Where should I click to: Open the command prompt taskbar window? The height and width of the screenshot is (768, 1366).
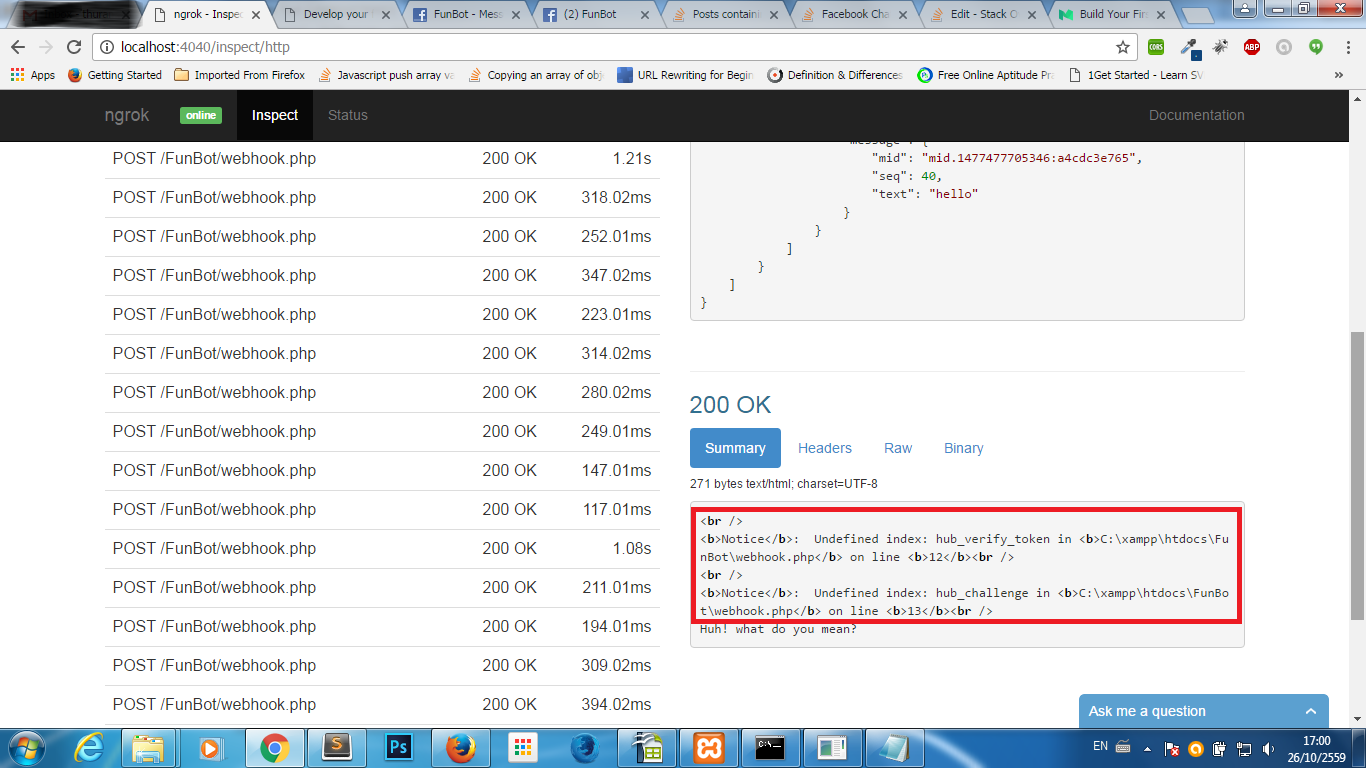(x=771, y=747)
